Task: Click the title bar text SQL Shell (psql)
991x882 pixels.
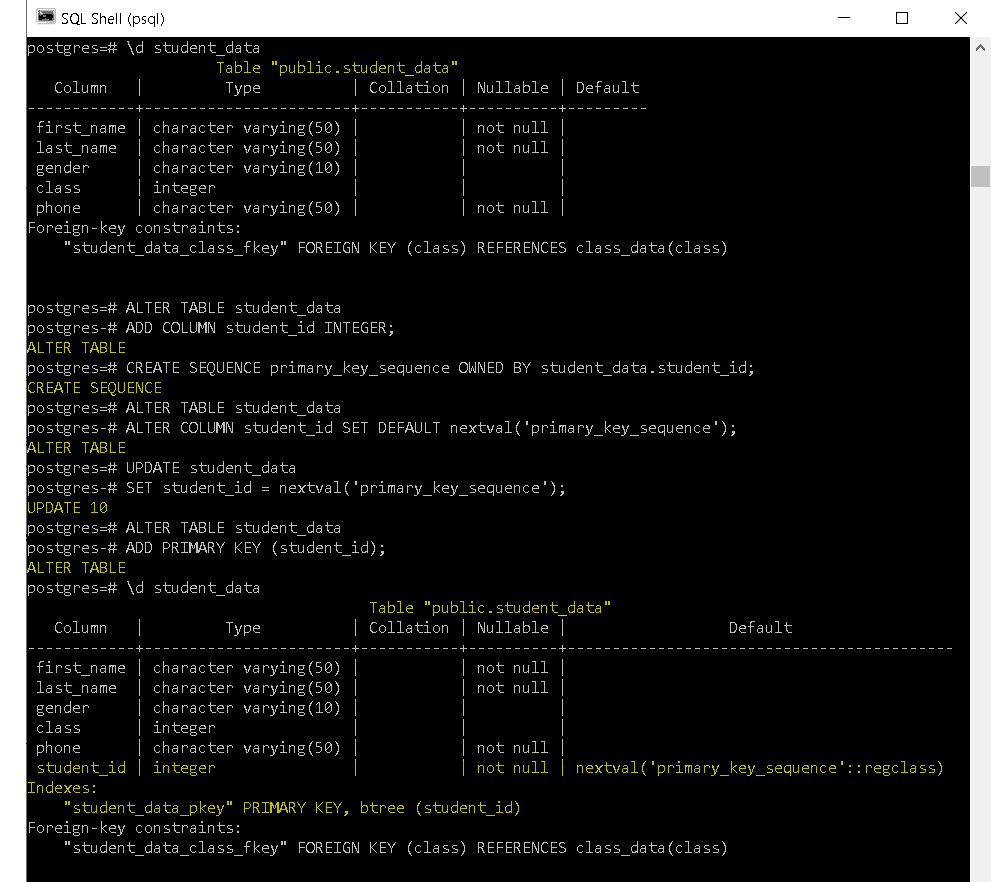Action: (x=110, y=17)
